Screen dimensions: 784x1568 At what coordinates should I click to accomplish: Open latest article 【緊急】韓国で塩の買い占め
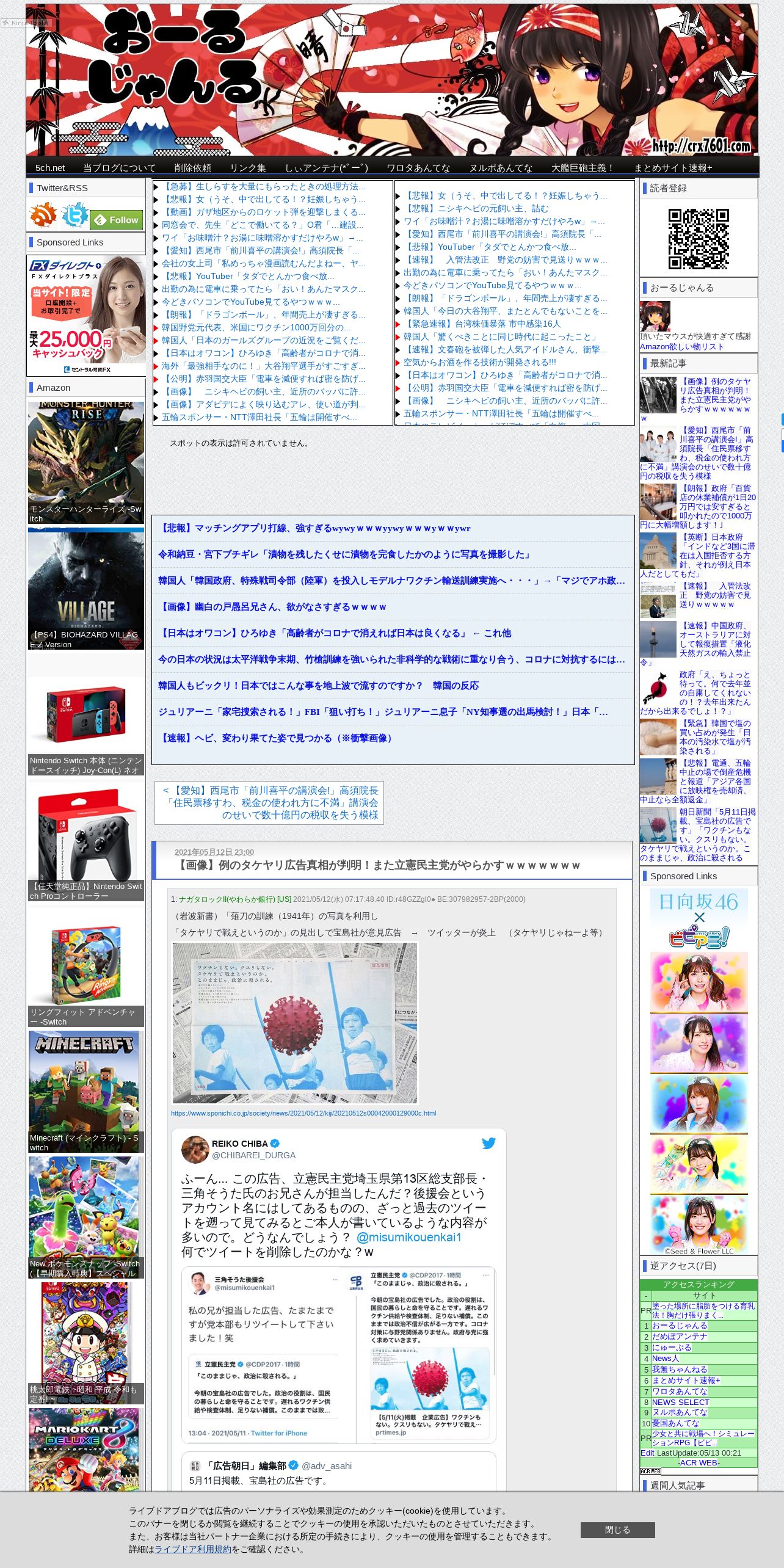[x=699, y=737]
